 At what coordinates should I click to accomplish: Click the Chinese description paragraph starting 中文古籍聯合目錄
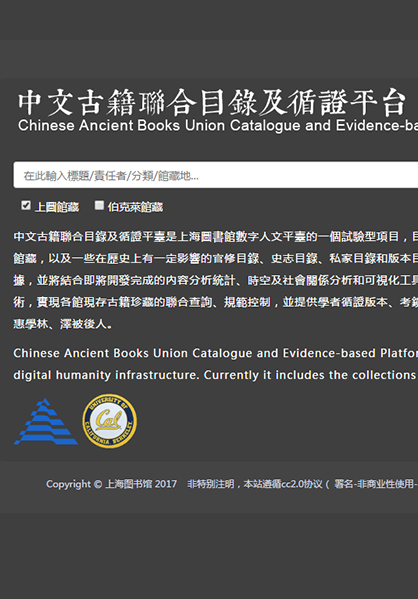(216, 280)
